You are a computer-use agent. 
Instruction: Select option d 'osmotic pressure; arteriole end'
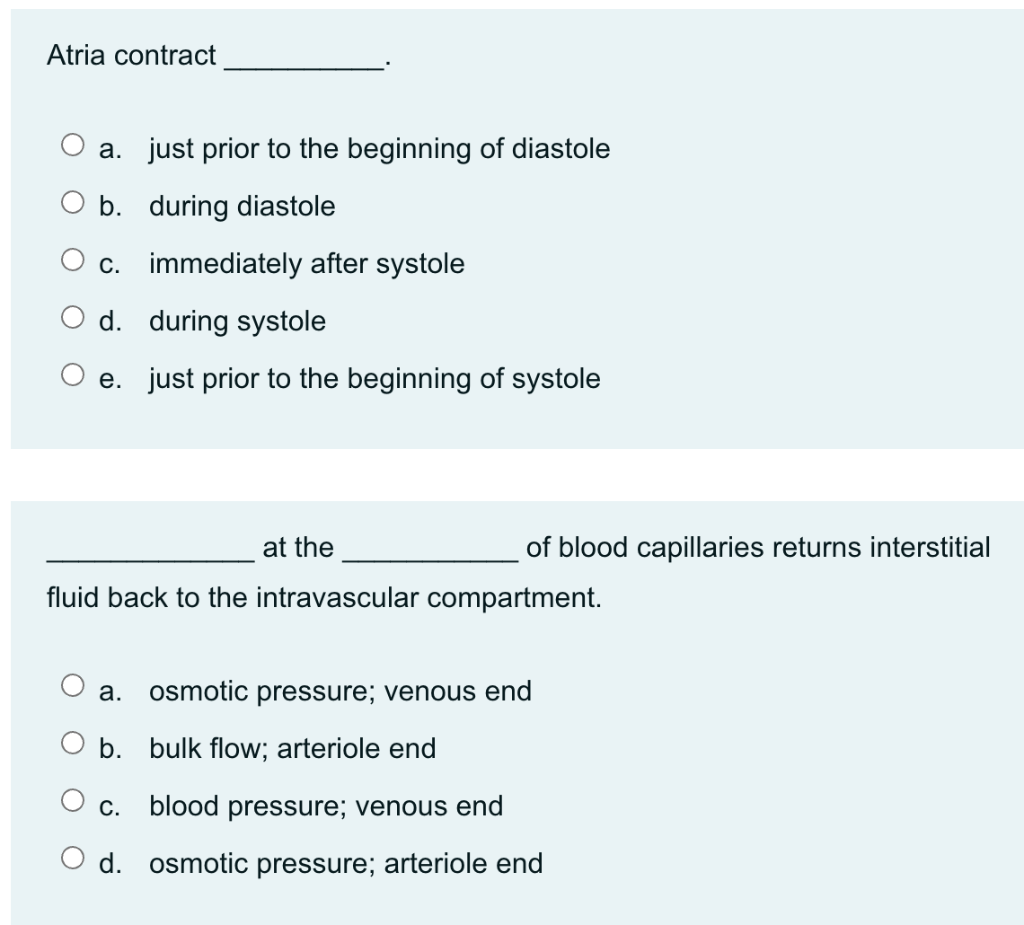[x=72, y=858]
